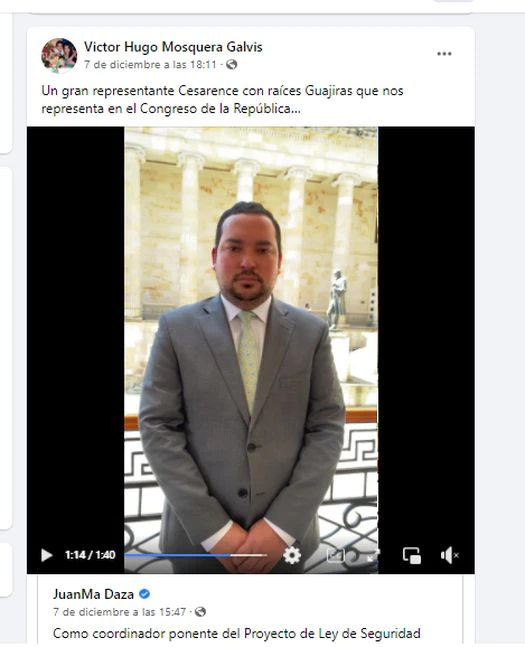Image resolution: width=525 pixels, height=647 pixels.
Task: Click JuanMa Daza verified badge
Action: coord(144,594)
